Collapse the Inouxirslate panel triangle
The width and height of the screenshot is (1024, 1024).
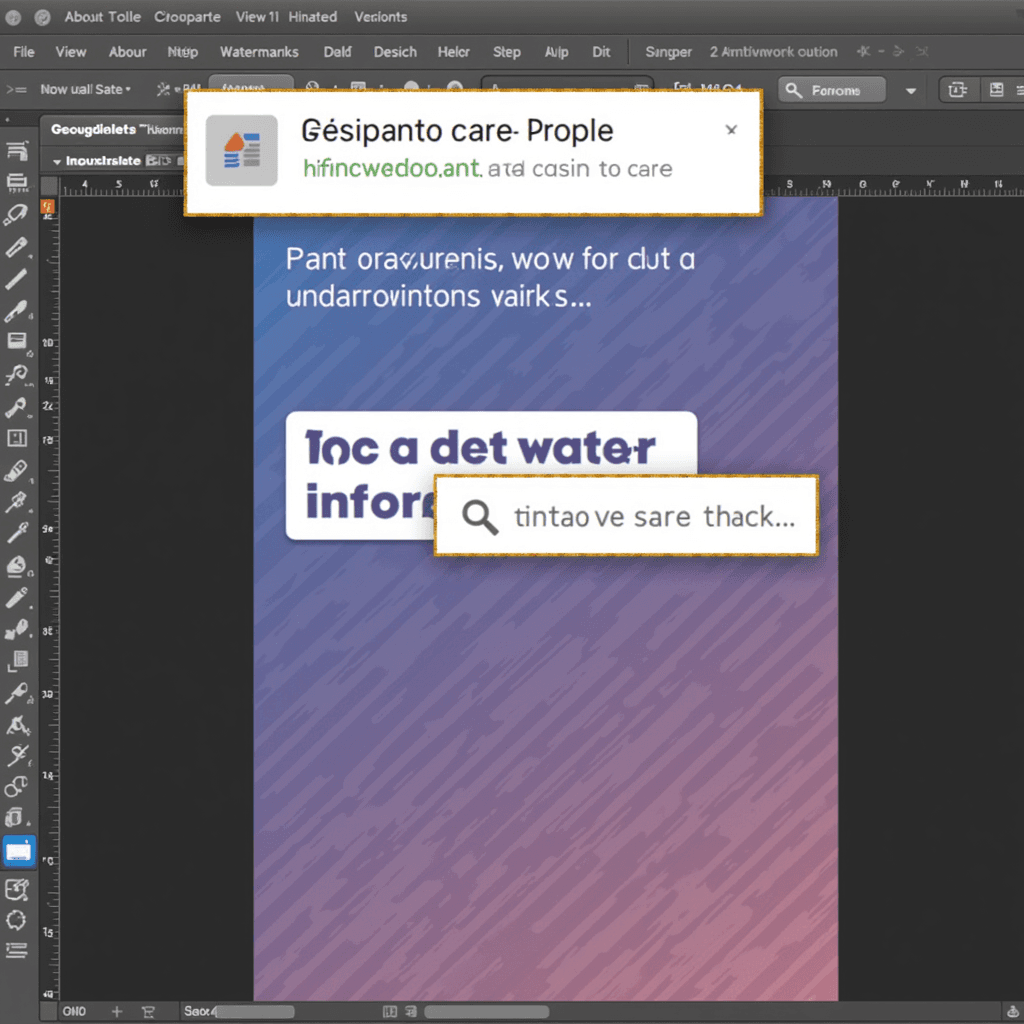click(x=55, y=161)
